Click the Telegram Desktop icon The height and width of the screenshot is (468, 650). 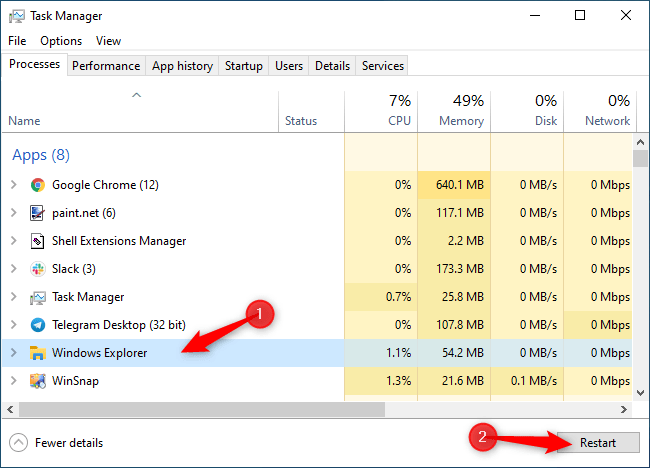[38, 325]
